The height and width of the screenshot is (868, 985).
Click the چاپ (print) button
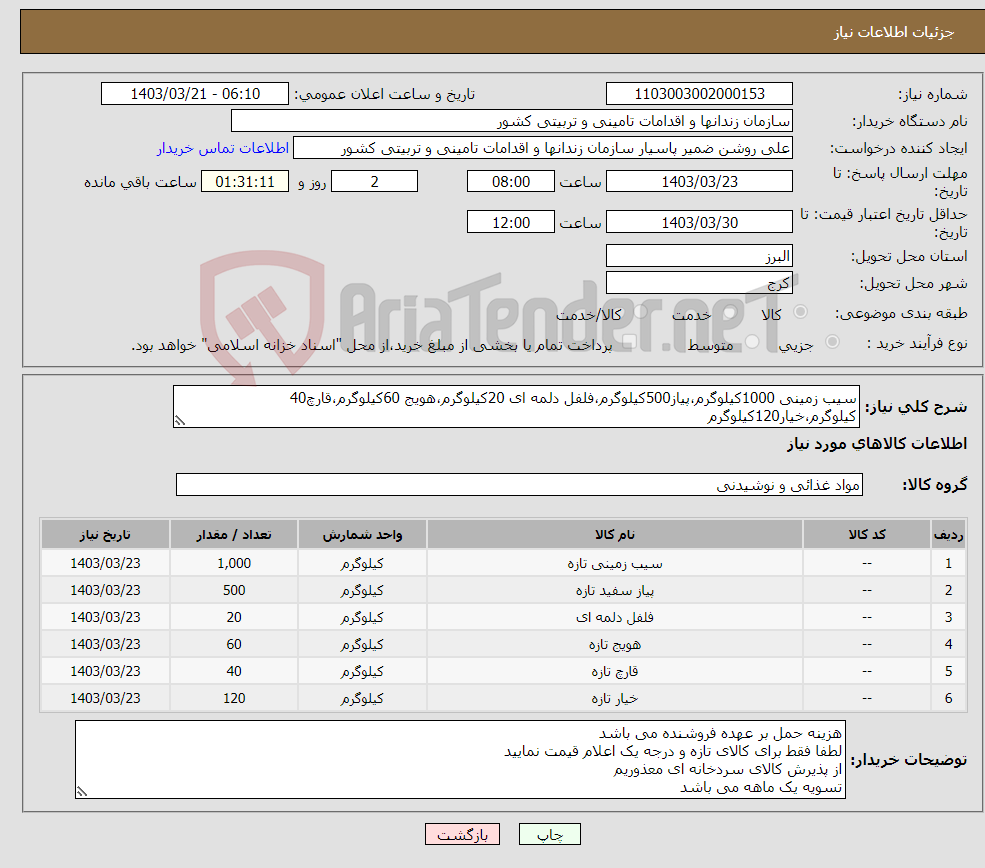coord(550,834)
